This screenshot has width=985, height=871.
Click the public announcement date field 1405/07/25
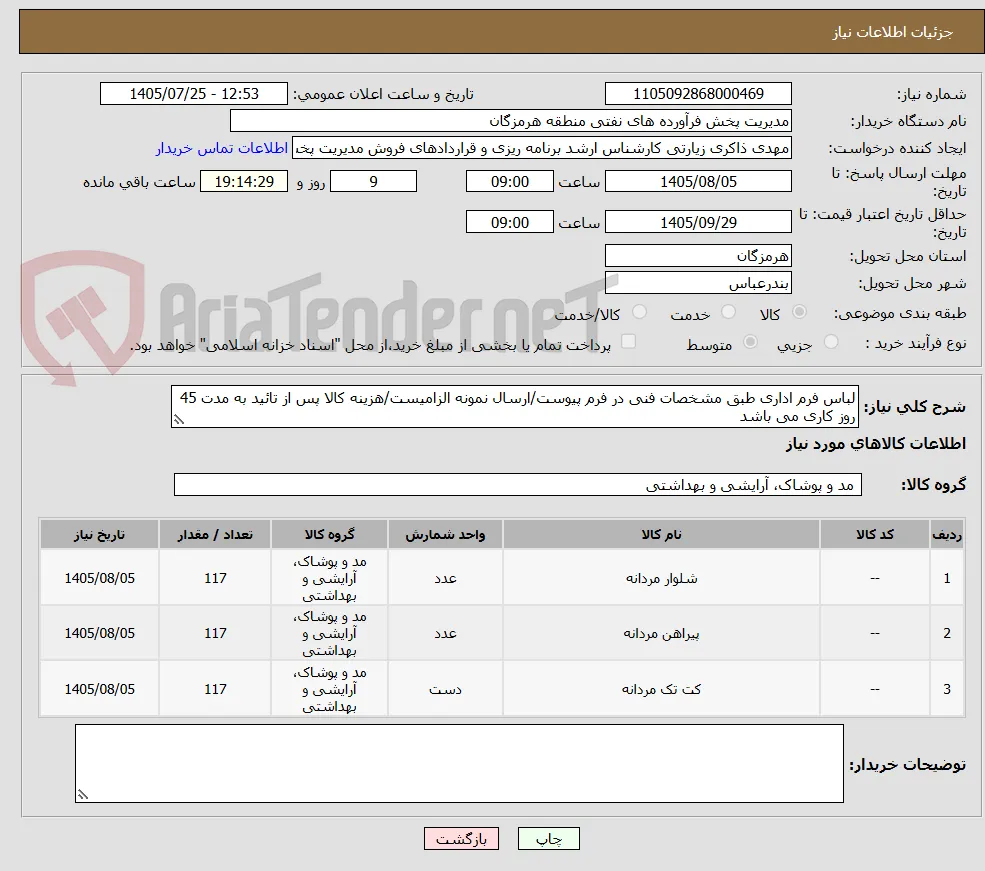pyautogui.click(x=193, y=94)
